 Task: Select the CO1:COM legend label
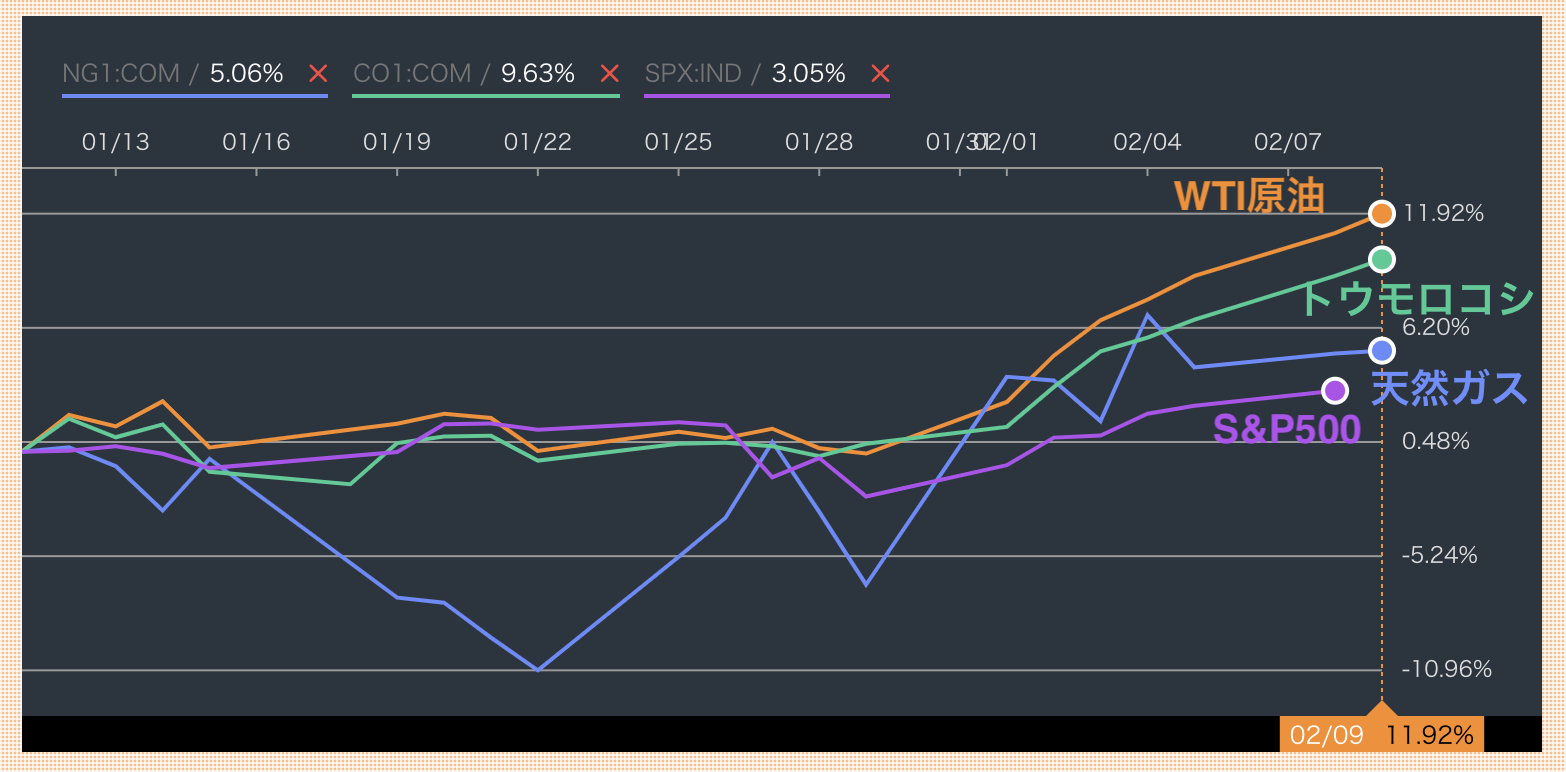coord(412,74)
